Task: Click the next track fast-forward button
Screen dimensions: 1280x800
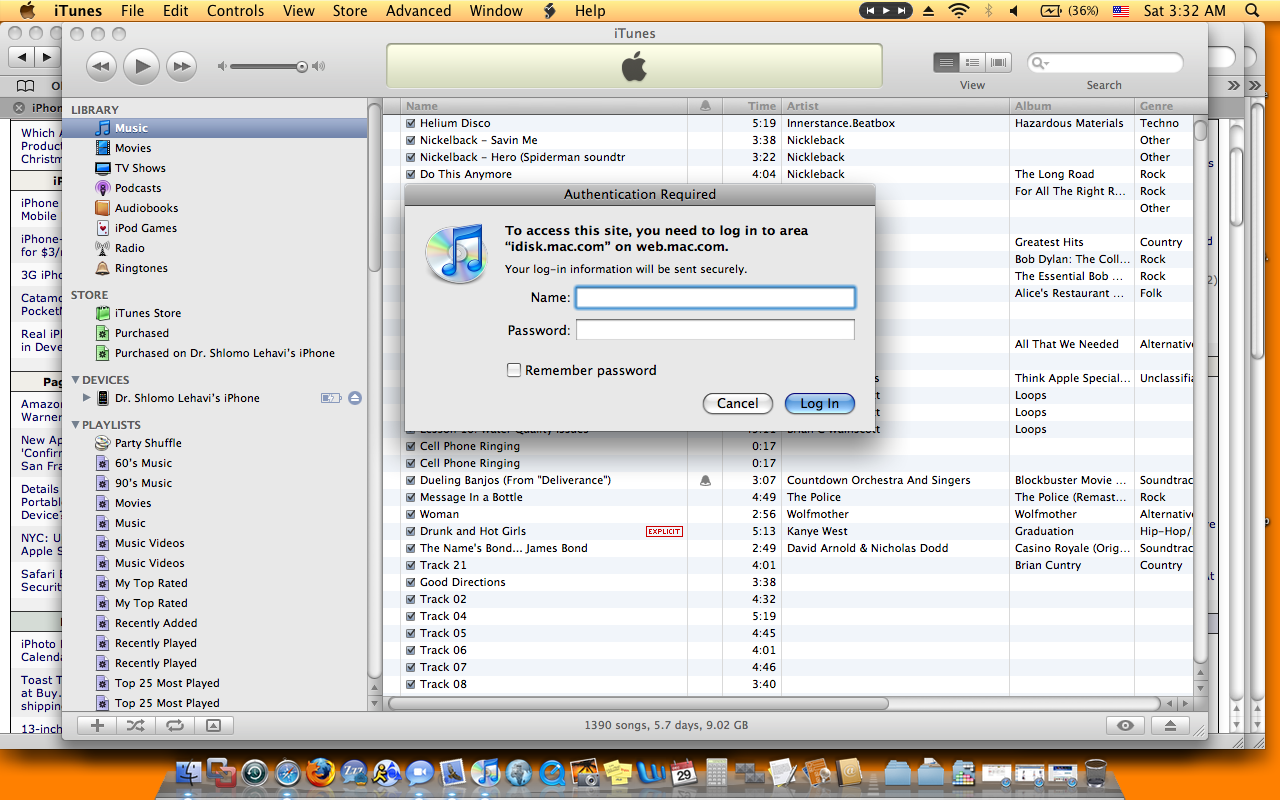Action: [181, 67]
